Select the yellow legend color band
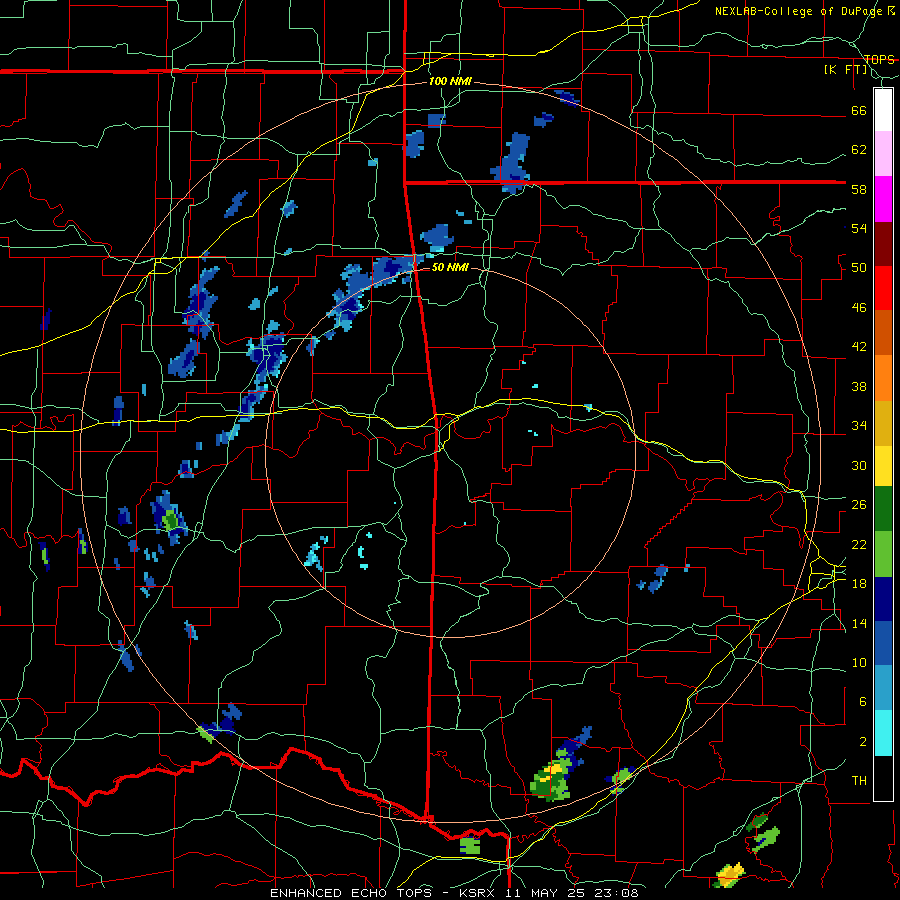This screenshot has width=900, height=900. pos(883,466)
